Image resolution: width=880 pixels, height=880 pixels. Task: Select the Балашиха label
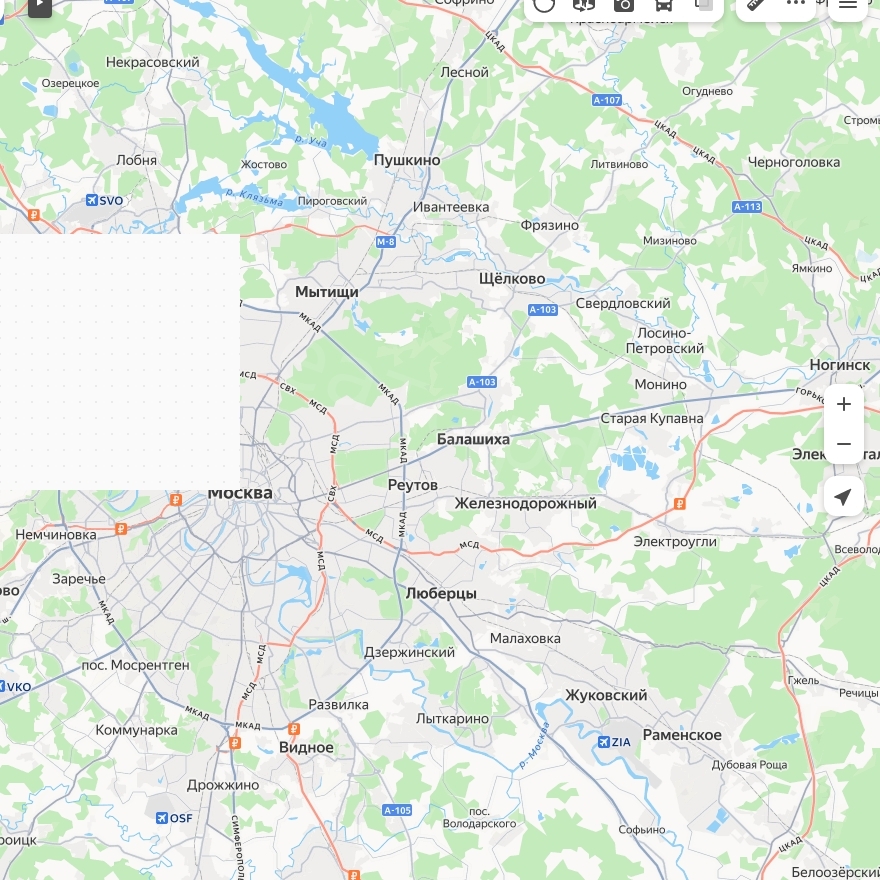(x=473, y=439)
